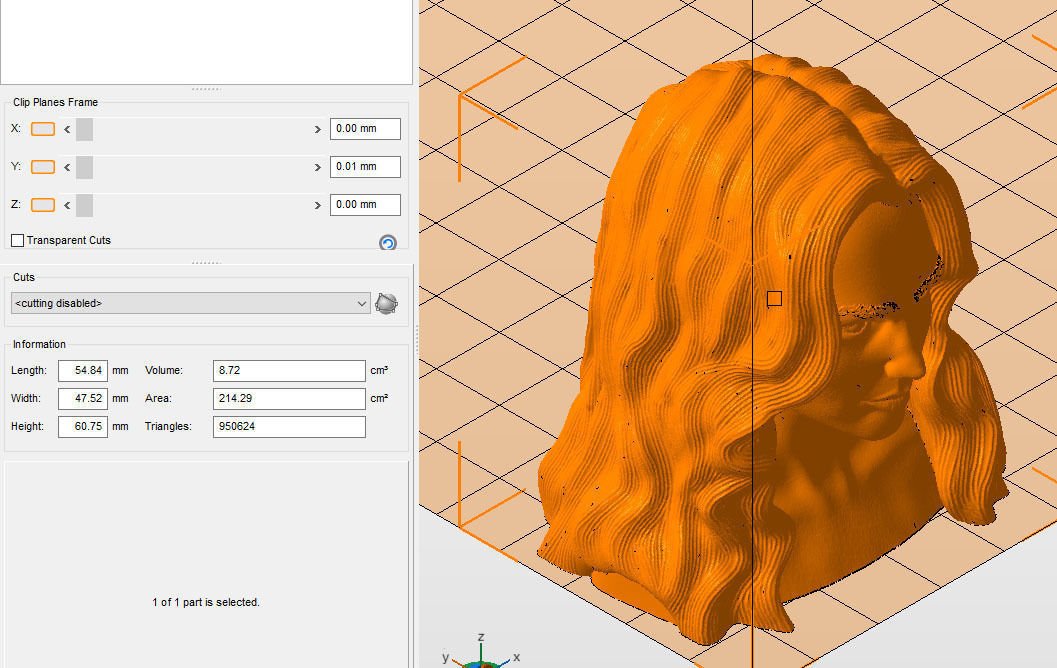Toggle the Z clip plane button
Viewport: 1057px width, 668px height.
[x=43, y=205]
